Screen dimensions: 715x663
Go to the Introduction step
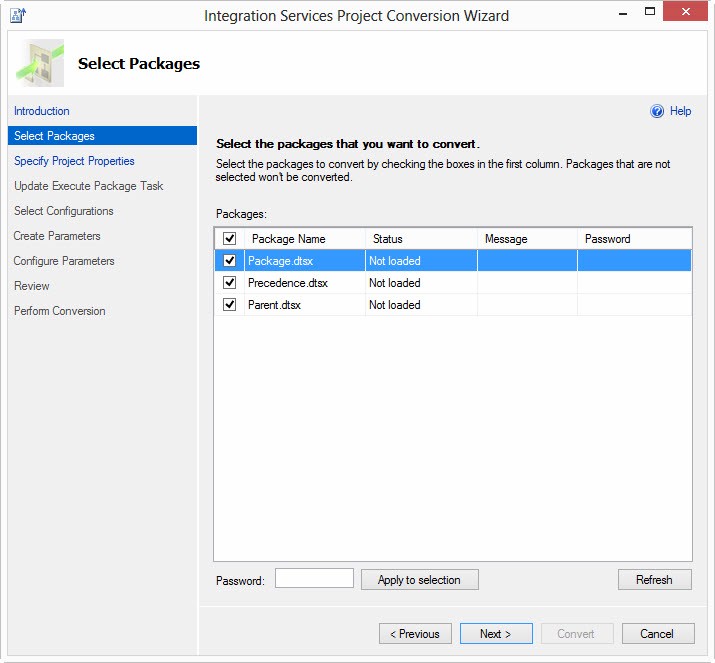(41, 111)
